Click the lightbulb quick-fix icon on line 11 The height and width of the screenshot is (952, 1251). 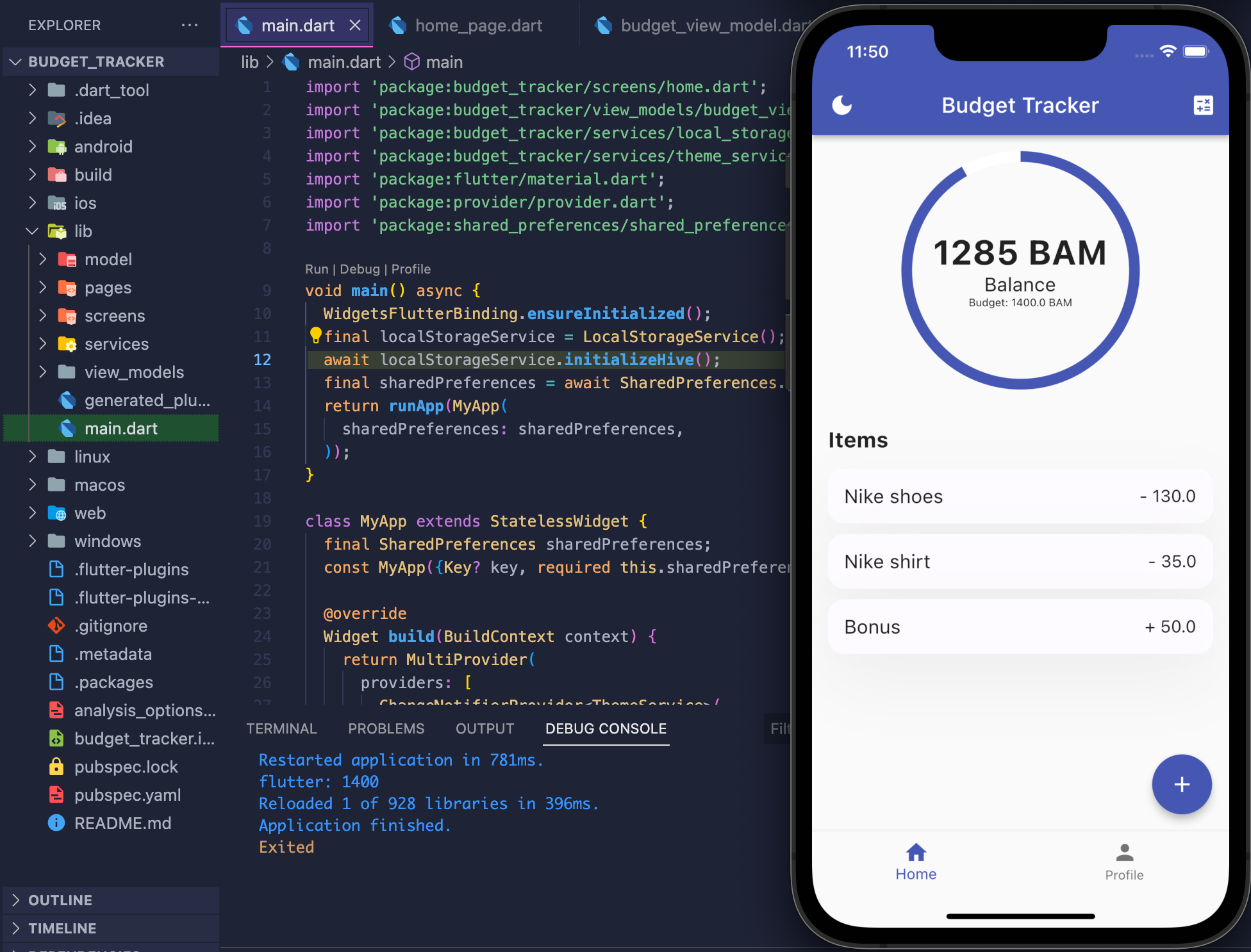315,334
